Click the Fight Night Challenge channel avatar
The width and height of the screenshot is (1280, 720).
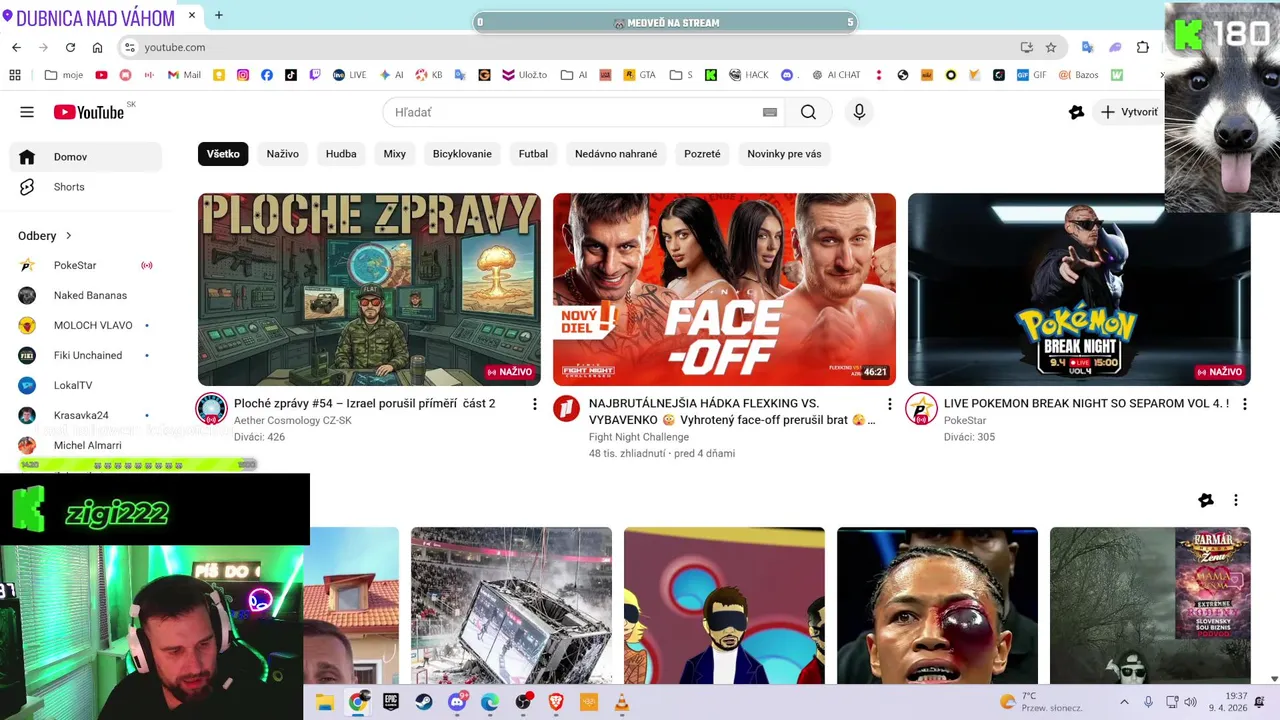coord(567,408)
